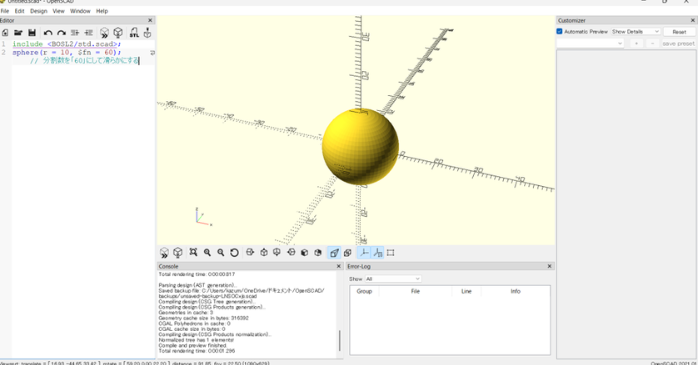The image size is (698, 365).
Task: Unindent the selected code
Action: 75,32
